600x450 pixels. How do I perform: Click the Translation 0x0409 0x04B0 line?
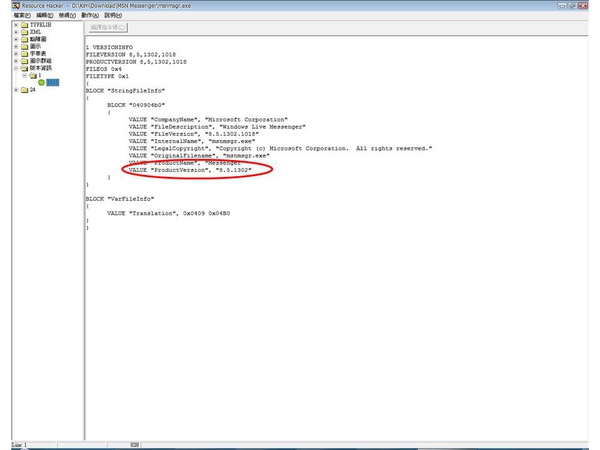click(x=168, y=214)
